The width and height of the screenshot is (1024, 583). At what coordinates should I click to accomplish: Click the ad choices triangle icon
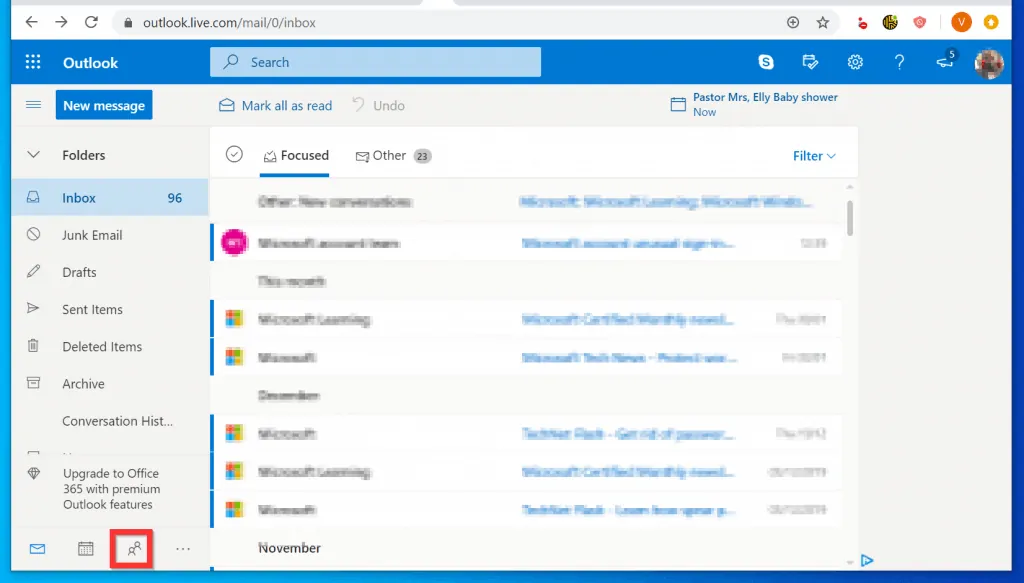point(867,560)
